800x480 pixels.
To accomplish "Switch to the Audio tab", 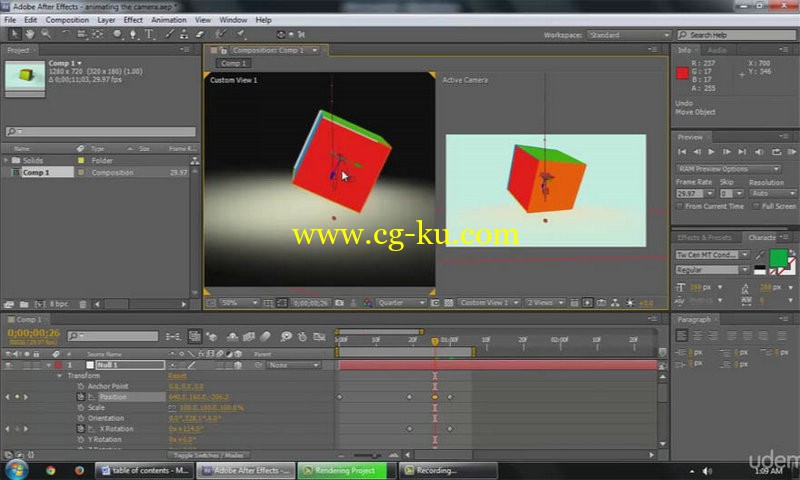I will [x=717, y=50].
